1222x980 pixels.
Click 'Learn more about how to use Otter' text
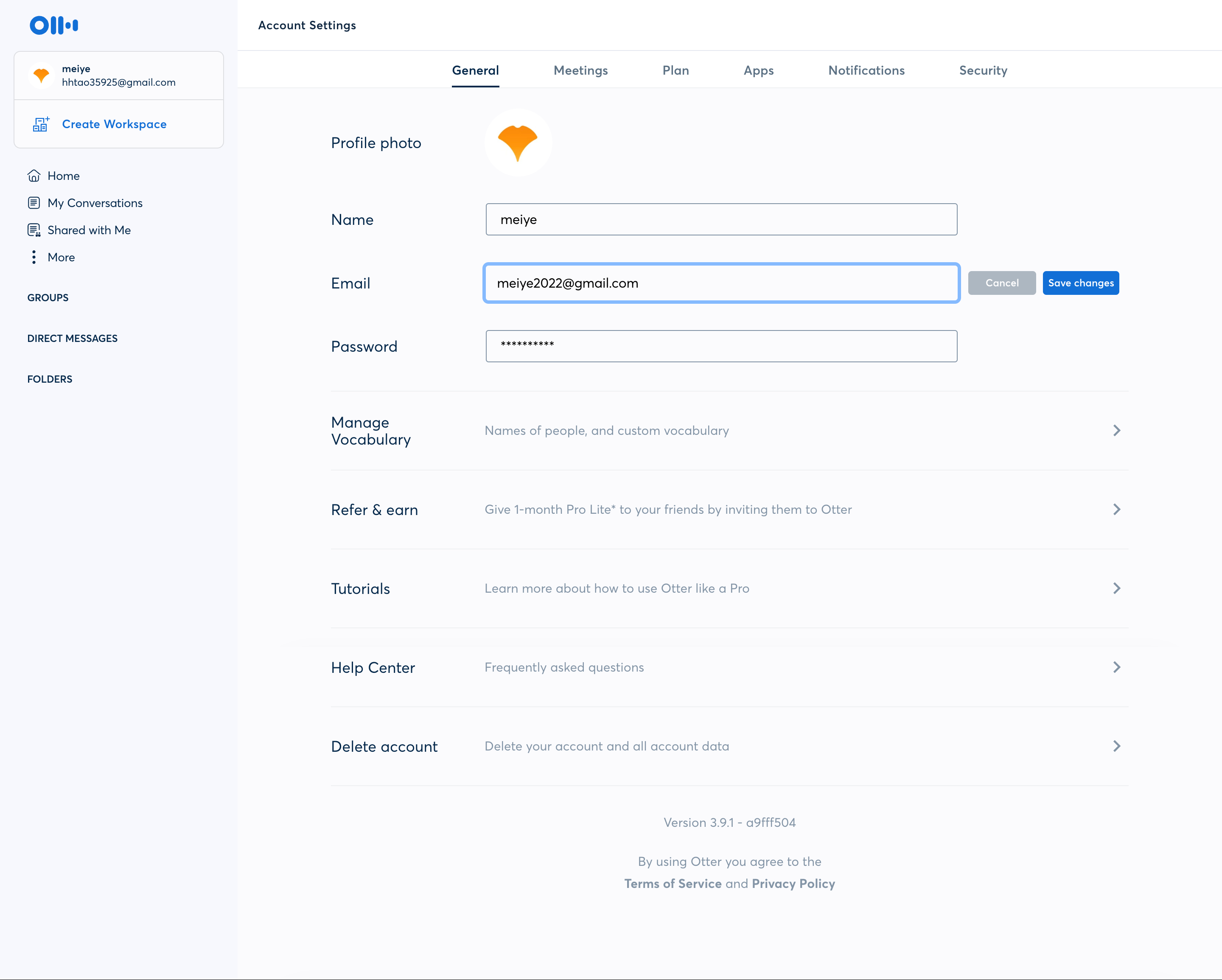[x=617, y=588]
